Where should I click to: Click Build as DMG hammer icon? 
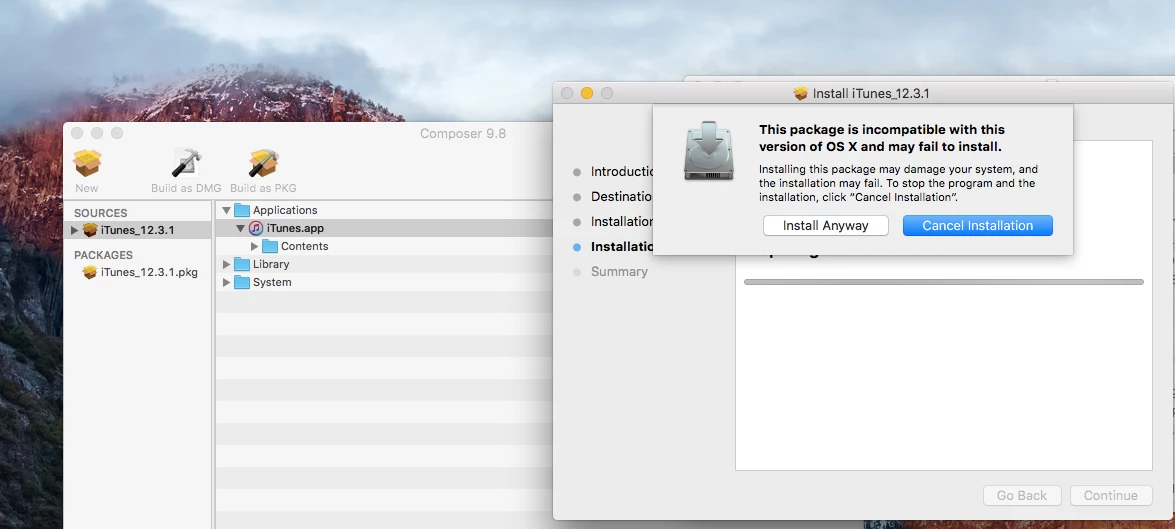(186, 163)
